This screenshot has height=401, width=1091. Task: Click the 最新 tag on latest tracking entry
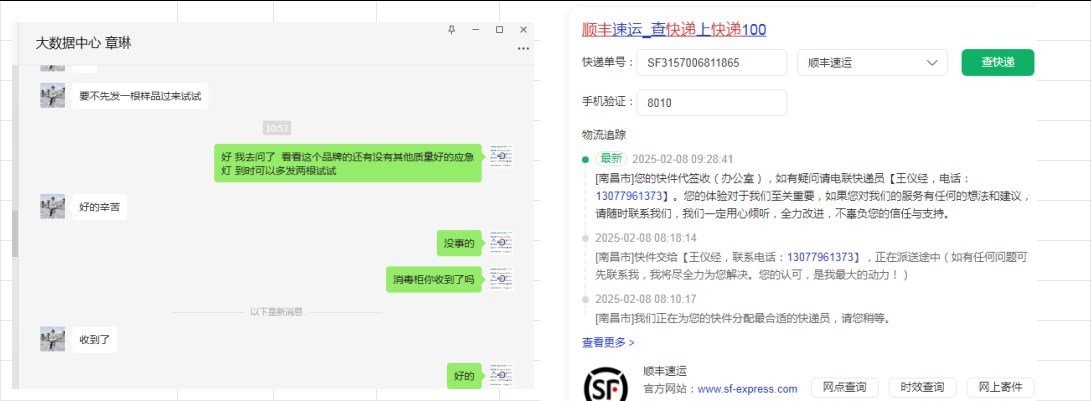tap(611, 159)
